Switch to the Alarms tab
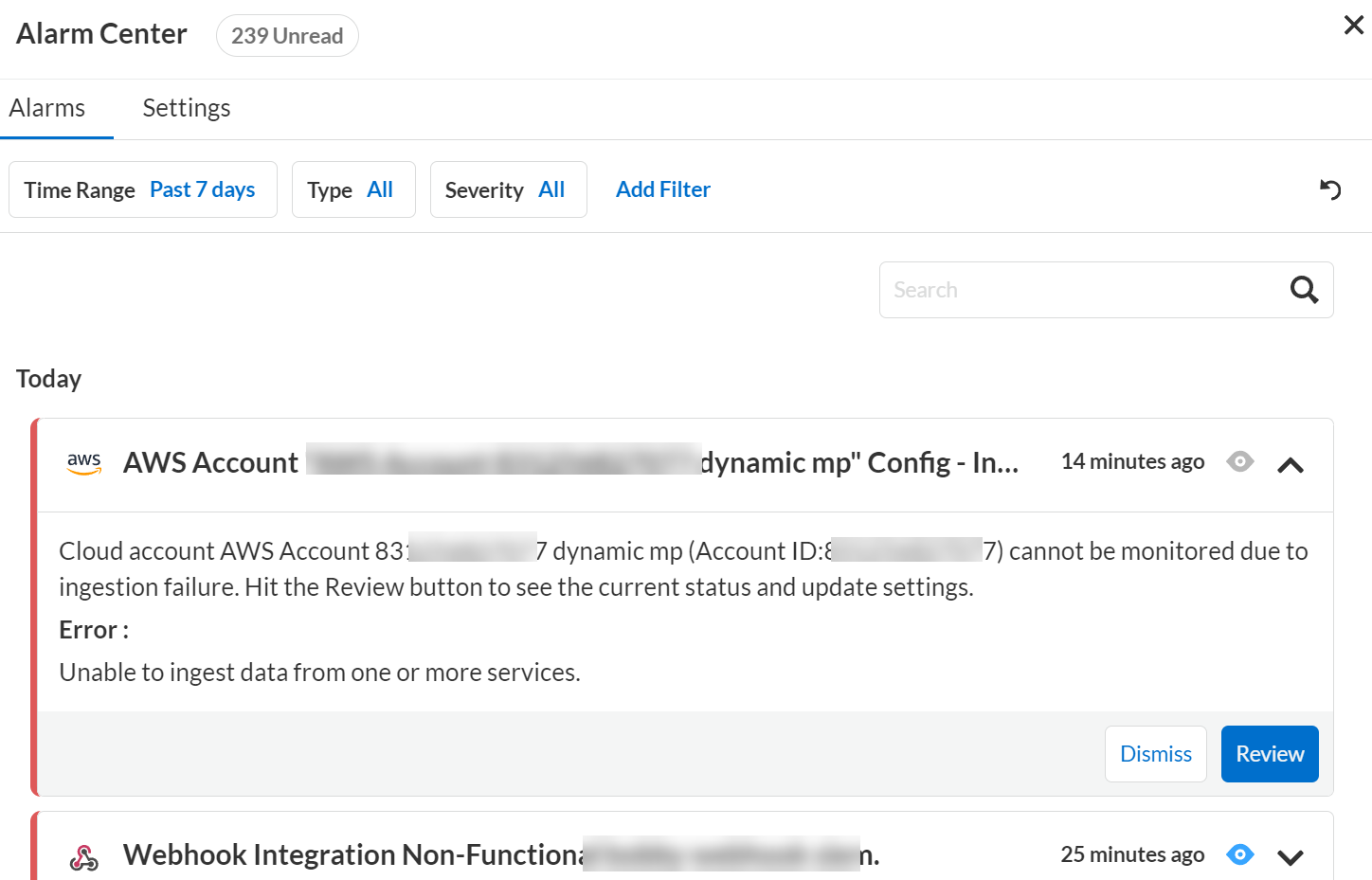Image resolution: width=1372 pixels, height=880 pixels. pos(47,108)
